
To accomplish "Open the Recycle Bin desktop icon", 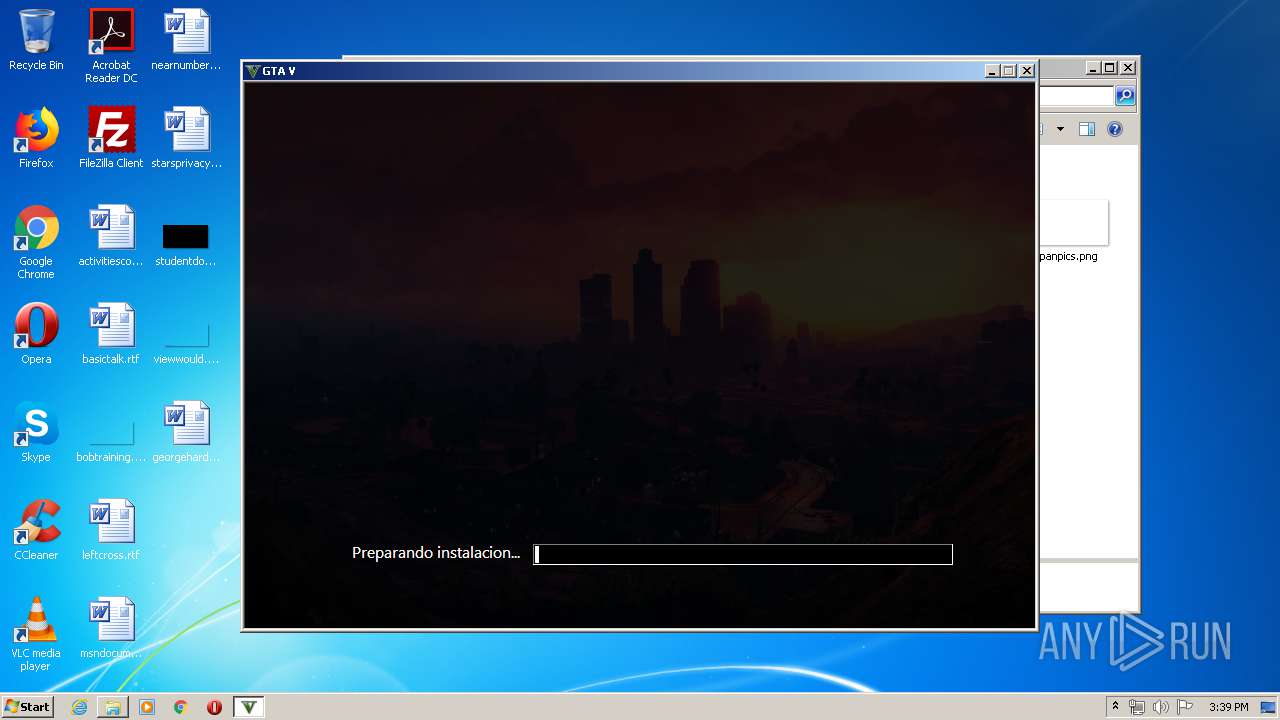I will tap(36, 40).
